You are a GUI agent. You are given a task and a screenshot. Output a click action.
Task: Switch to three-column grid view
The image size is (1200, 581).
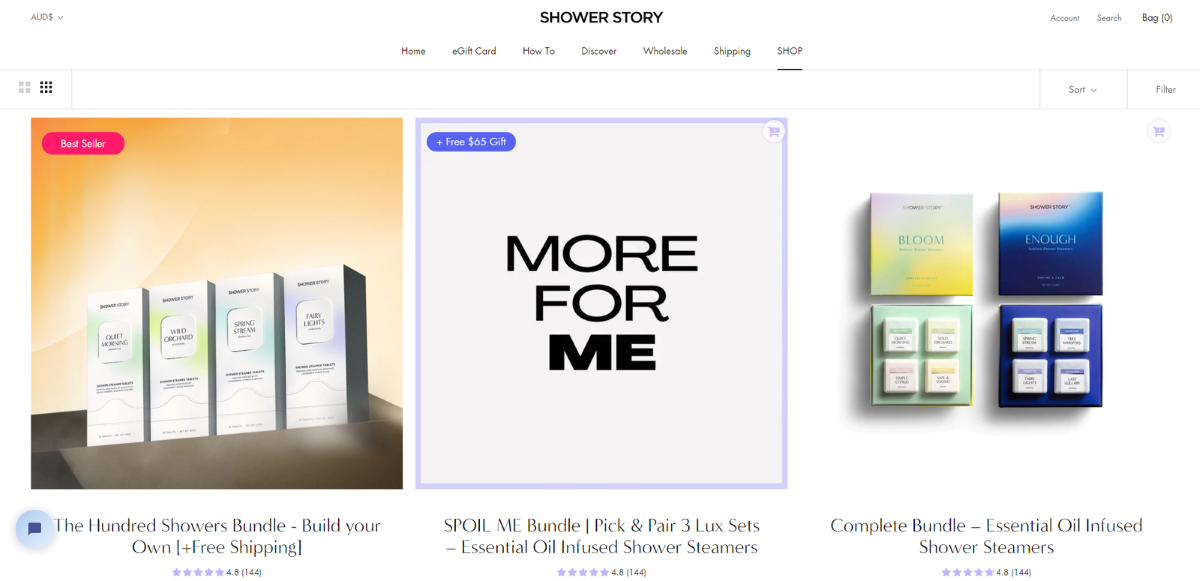point(46,88)
